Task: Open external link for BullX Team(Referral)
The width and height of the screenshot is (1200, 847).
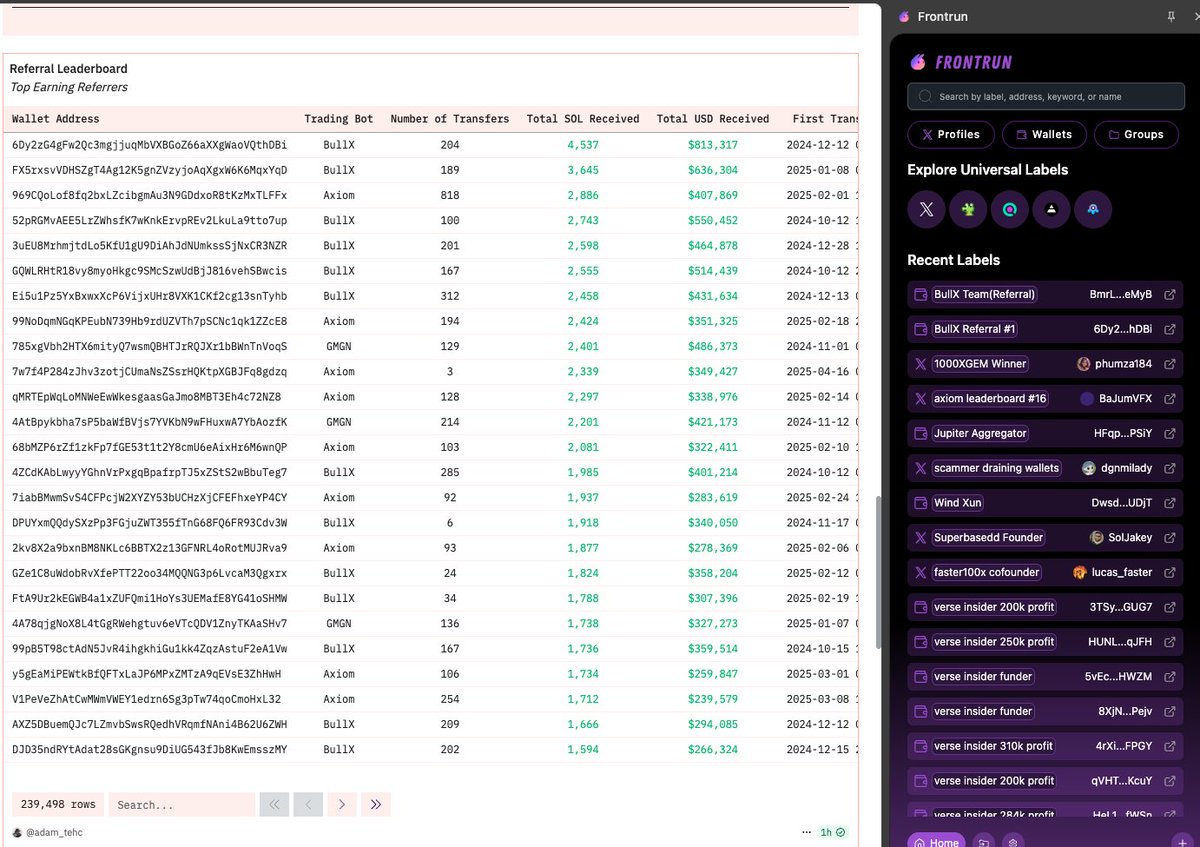Action: 1169,295
